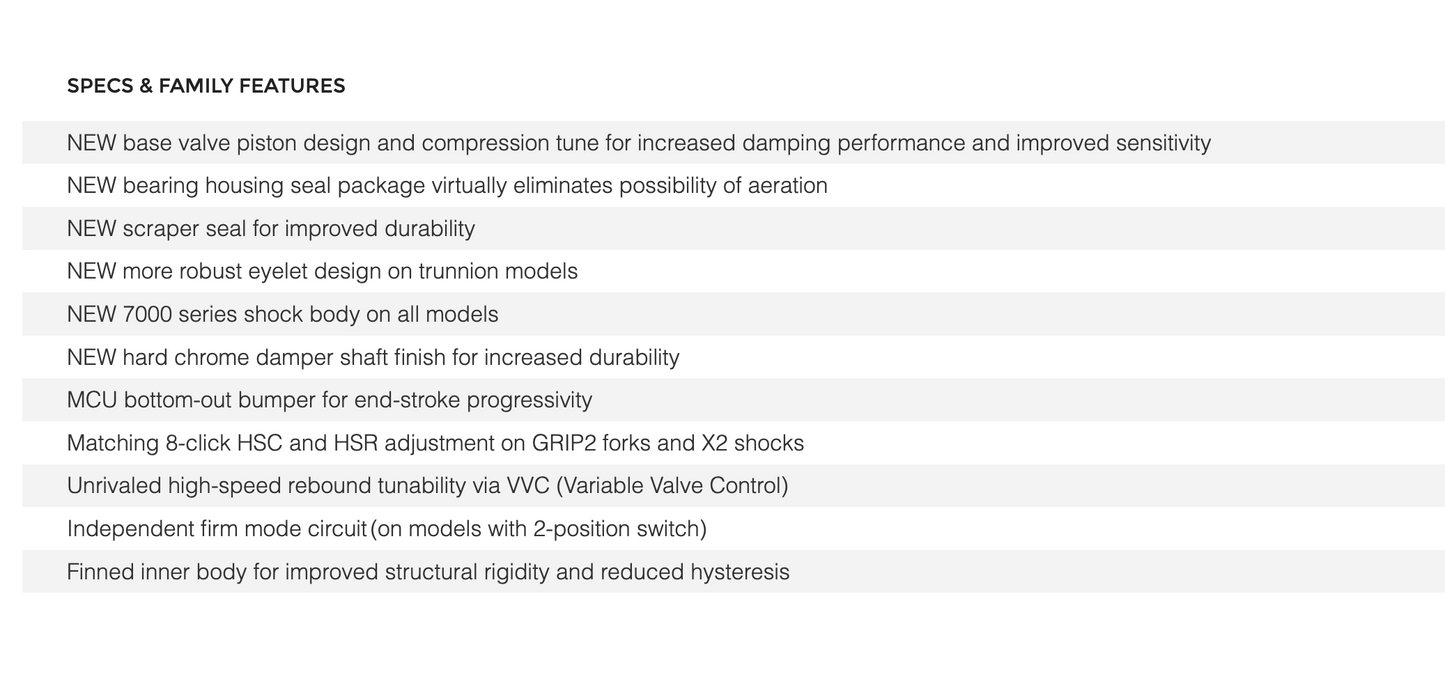Screen dimensions: 1445x688
Task: Select the 7000 series shock body row
Action: [282, 315]
